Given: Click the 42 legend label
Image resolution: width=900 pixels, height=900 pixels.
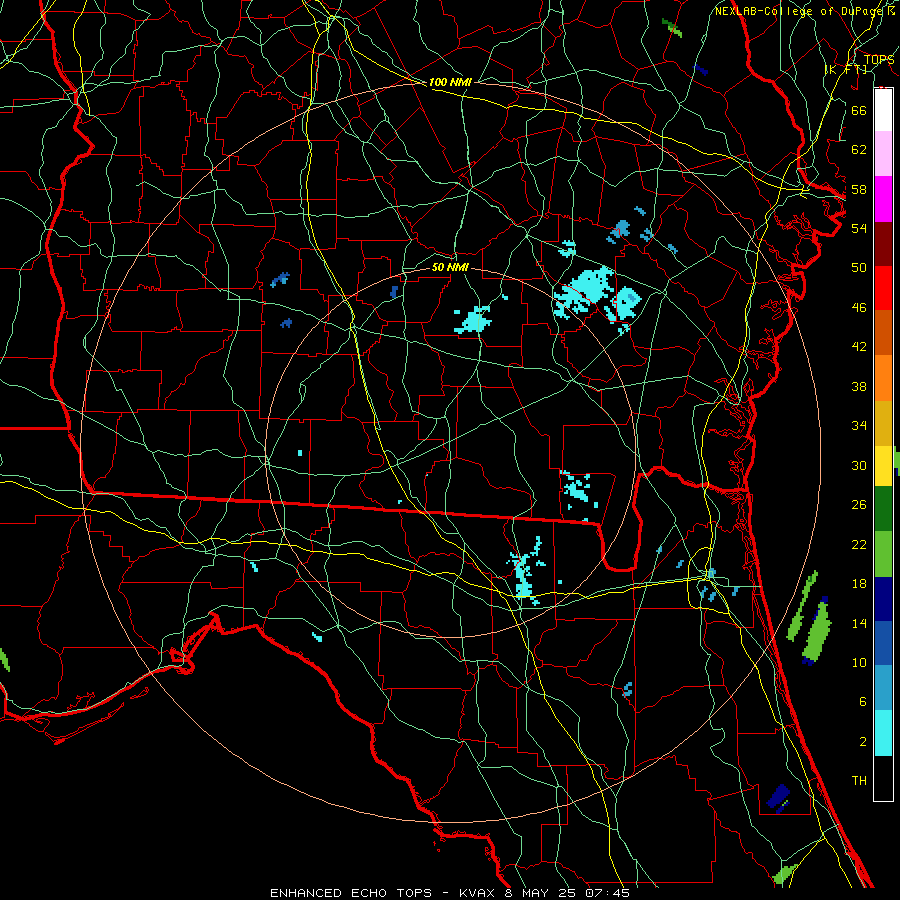Looking at the screenshot, I should (859, 347).
